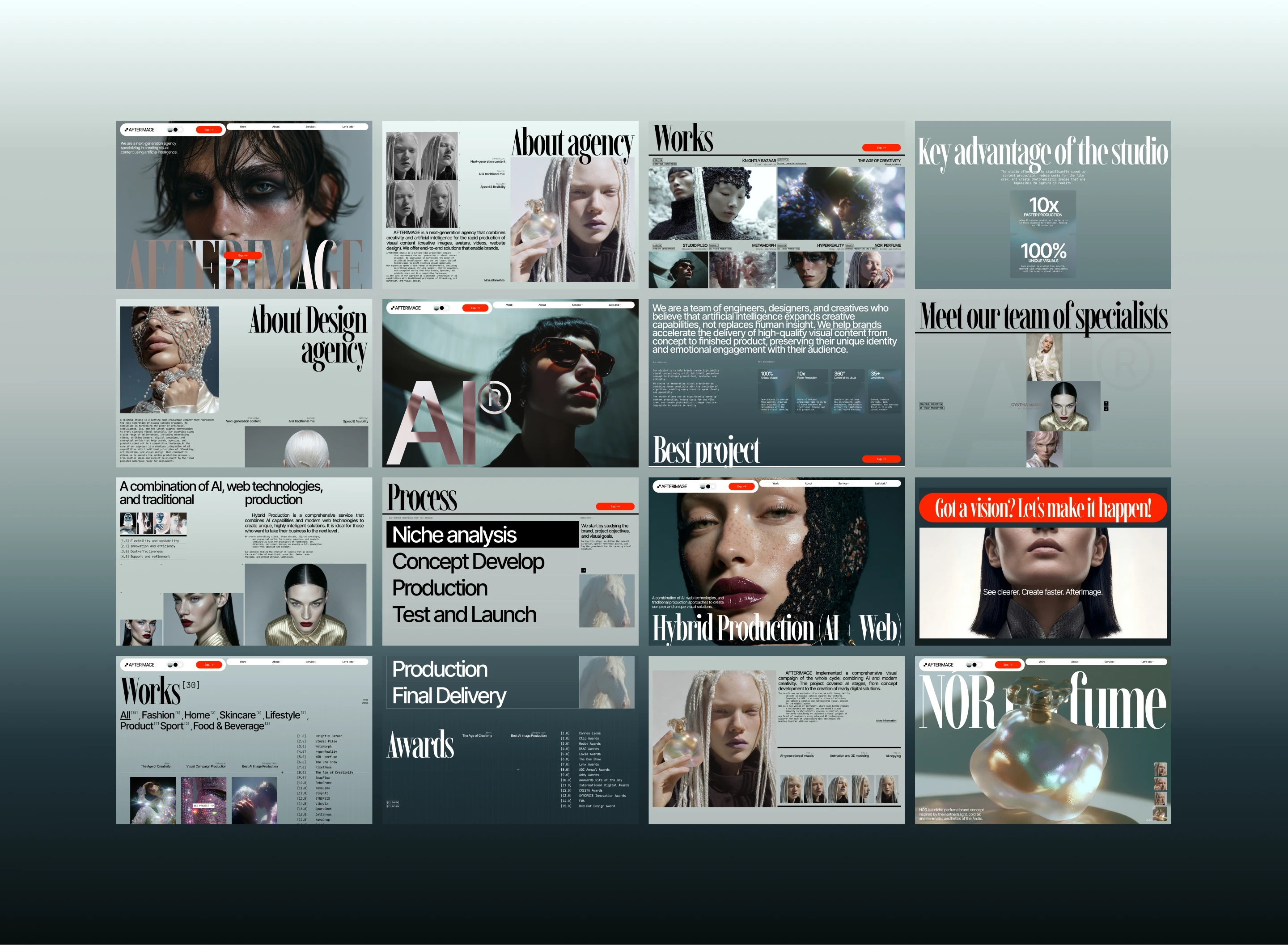Toggle theme switch on Hybrid Production page
Viewport: 1288px width, 945px height.
click(708, 486)
